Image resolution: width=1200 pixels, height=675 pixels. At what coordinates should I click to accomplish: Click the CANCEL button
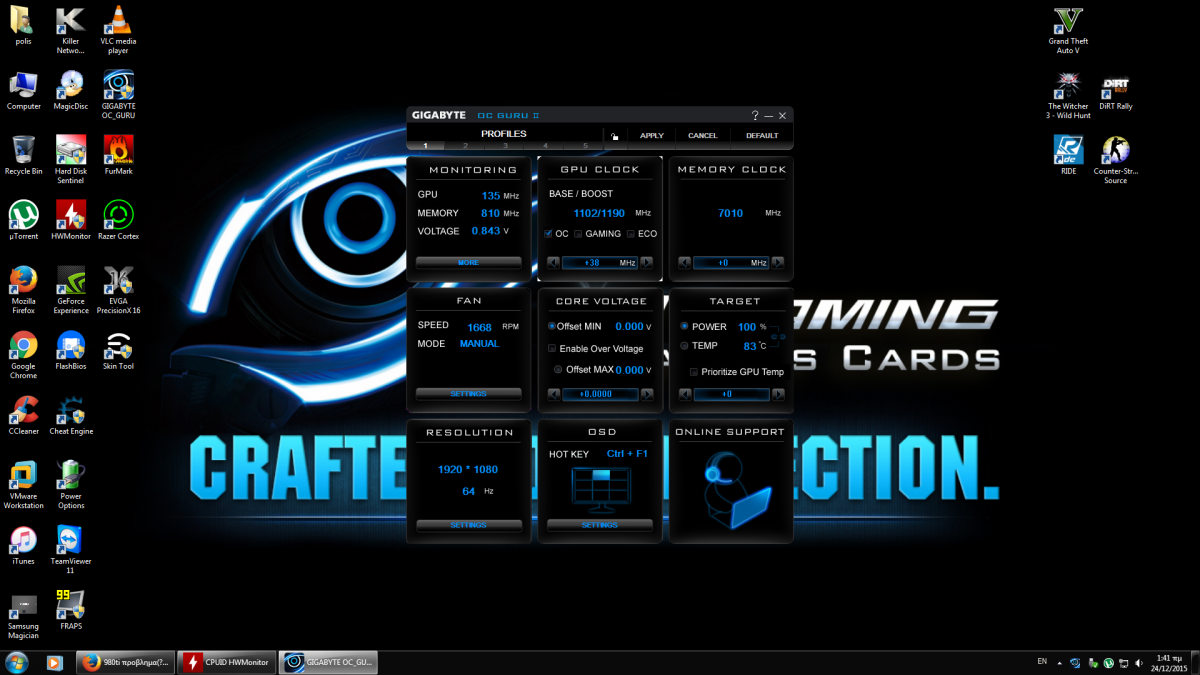[x=703, y=136]
